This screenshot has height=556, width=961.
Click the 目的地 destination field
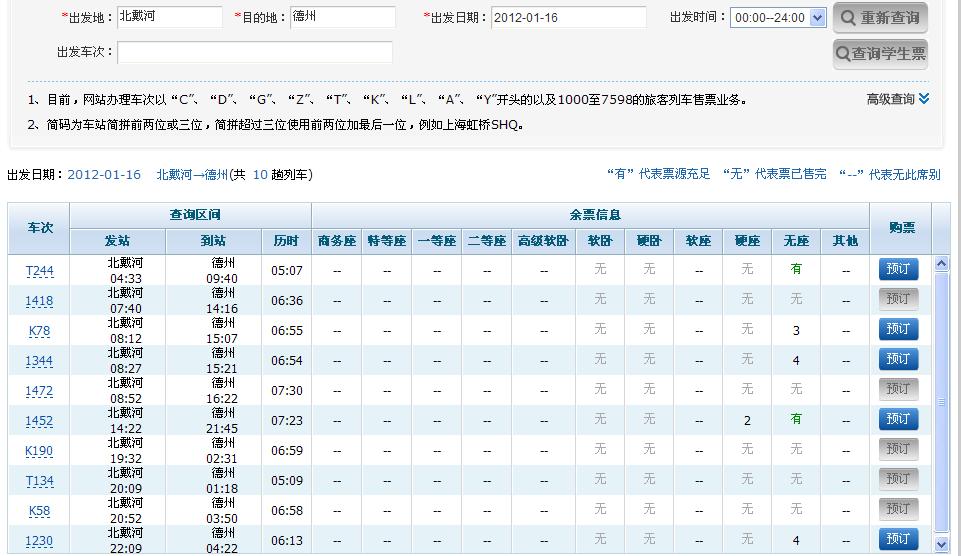point(343,17)
